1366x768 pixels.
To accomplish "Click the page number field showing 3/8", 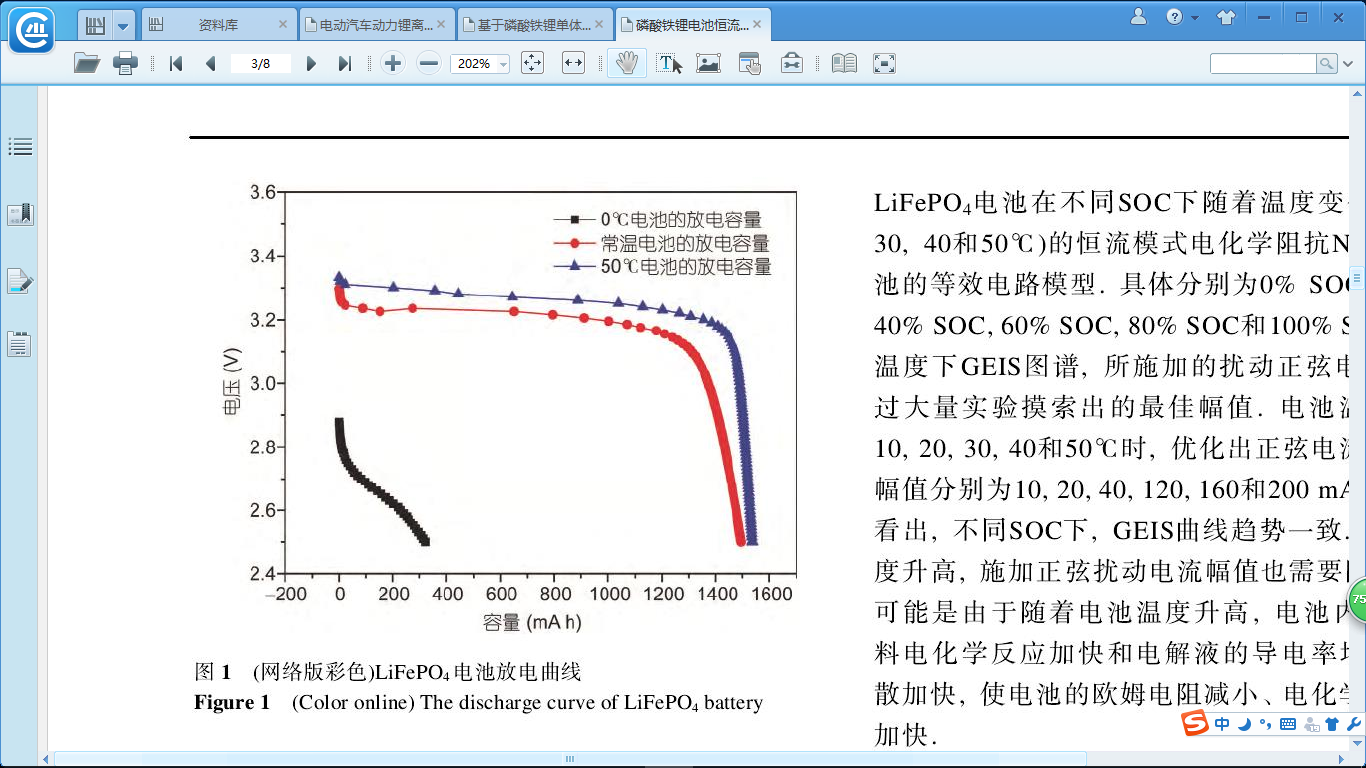I will 260,64.
